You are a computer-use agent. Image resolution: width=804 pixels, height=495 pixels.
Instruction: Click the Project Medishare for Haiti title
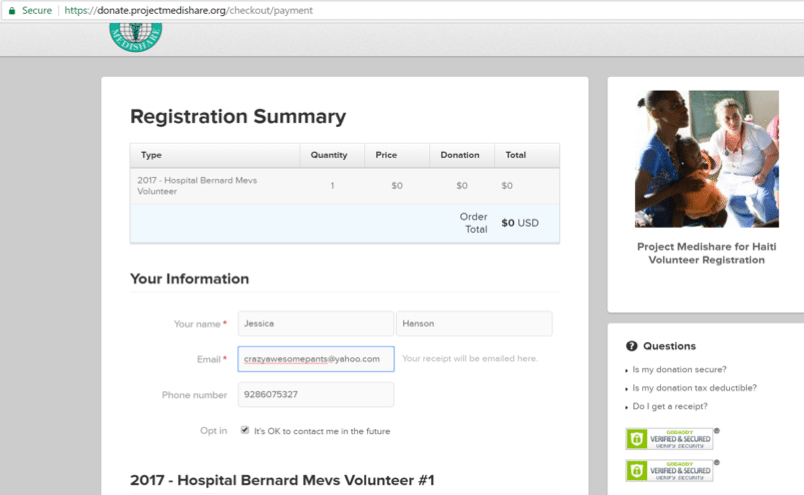(707, 253)
